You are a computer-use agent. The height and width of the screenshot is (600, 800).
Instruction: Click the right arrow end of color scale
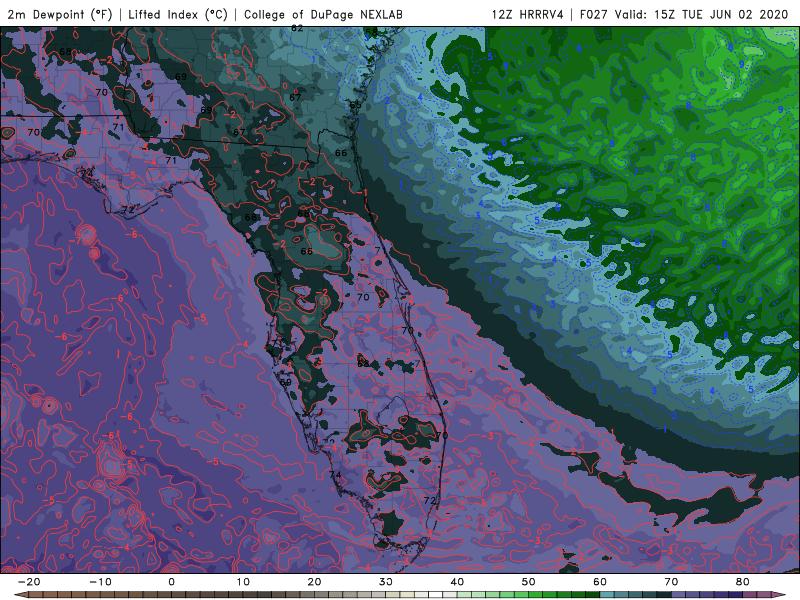point(780,595)
